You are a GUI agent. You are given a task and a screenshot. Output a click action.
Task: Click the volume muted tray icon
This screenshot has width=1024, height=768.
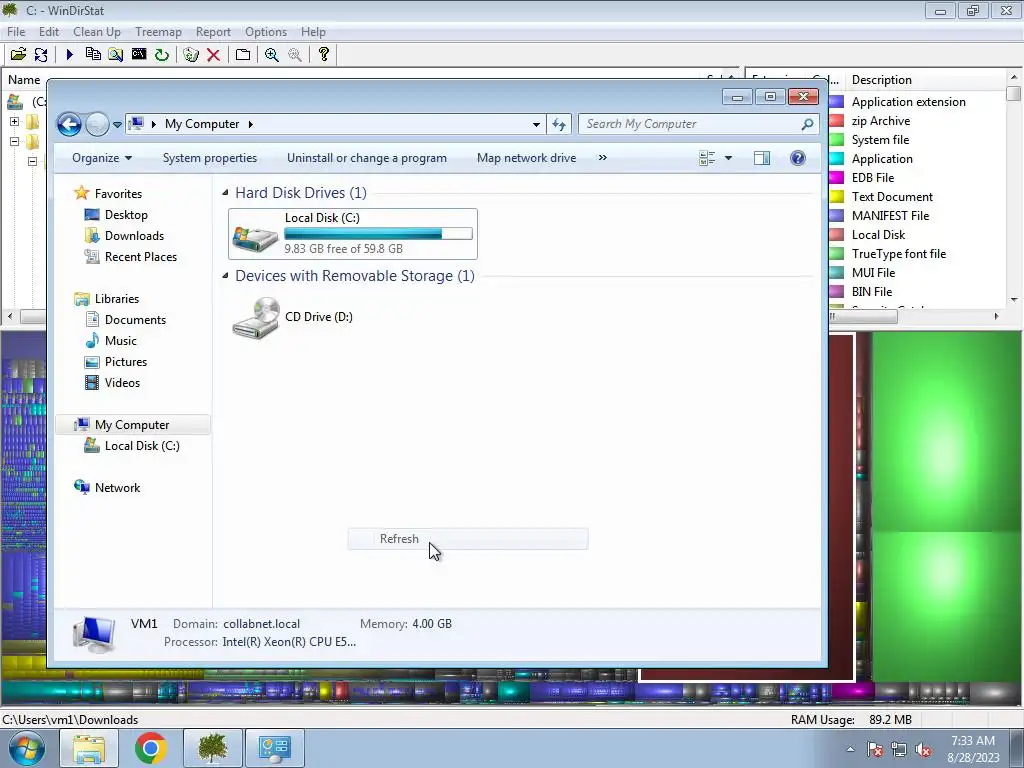coord(923,750)
